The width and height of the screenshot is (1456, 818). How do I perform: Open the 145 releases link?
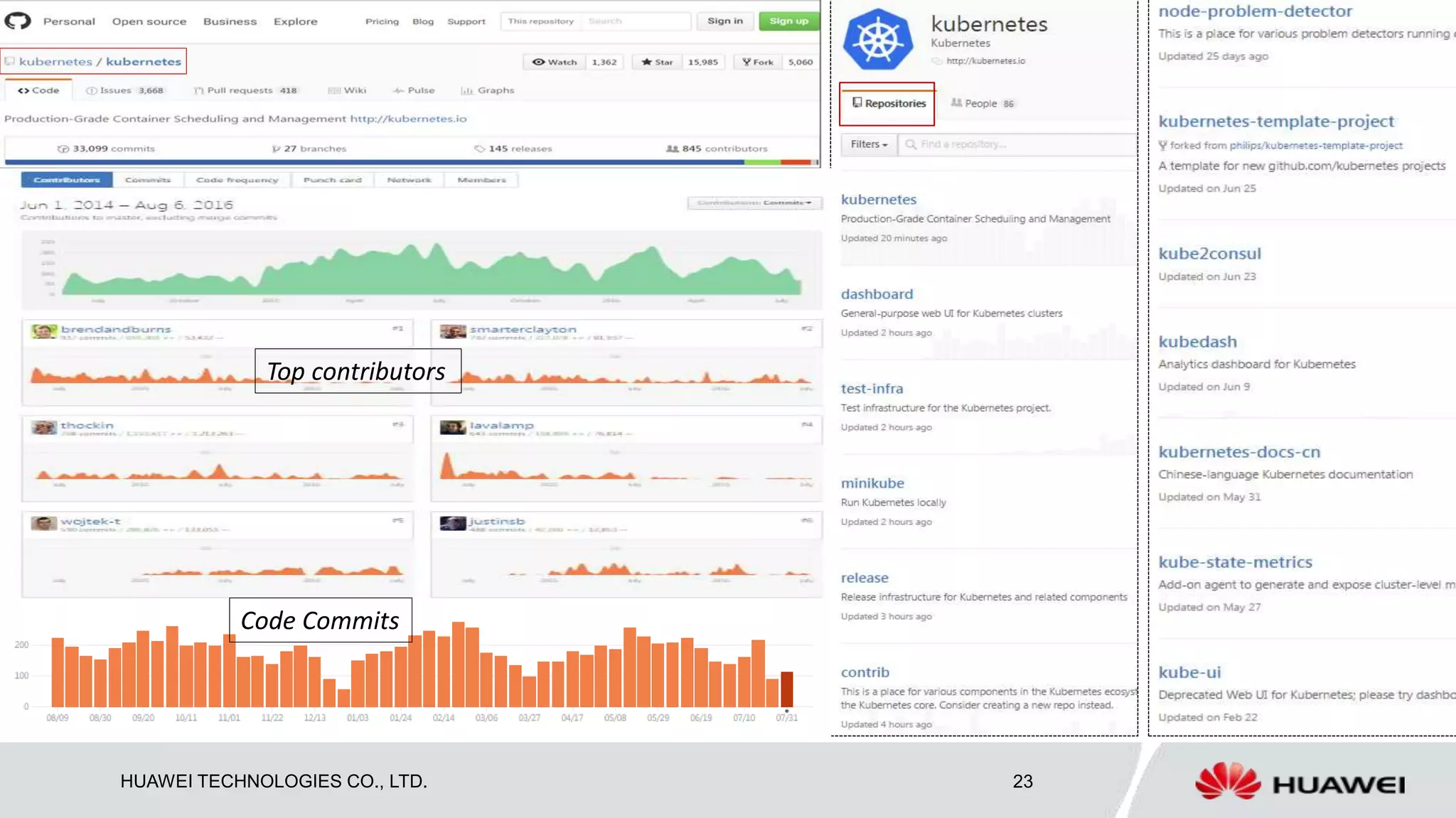[513, 149]
